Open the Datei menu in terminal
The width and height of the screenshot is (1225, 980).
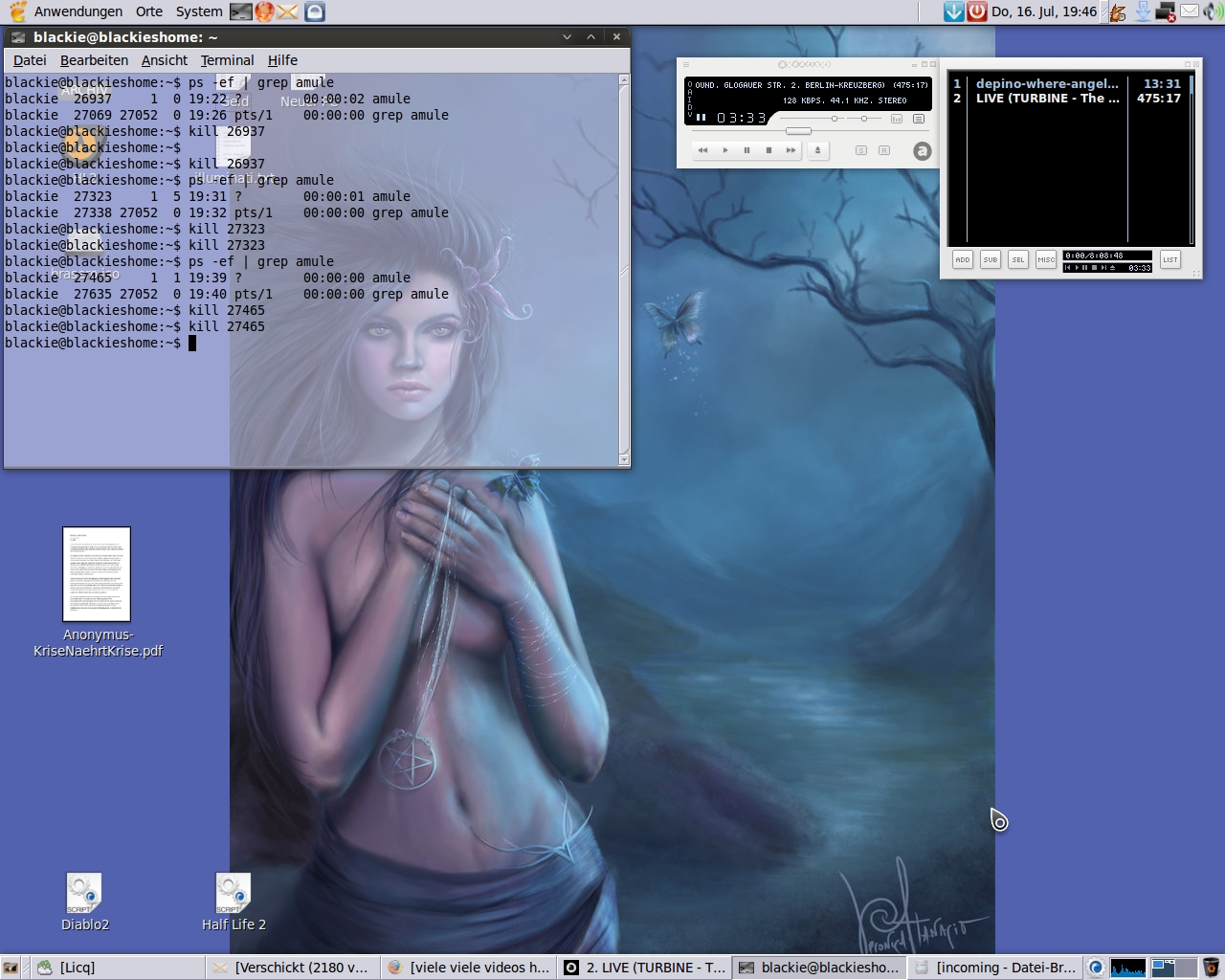[x=30, y=59]
